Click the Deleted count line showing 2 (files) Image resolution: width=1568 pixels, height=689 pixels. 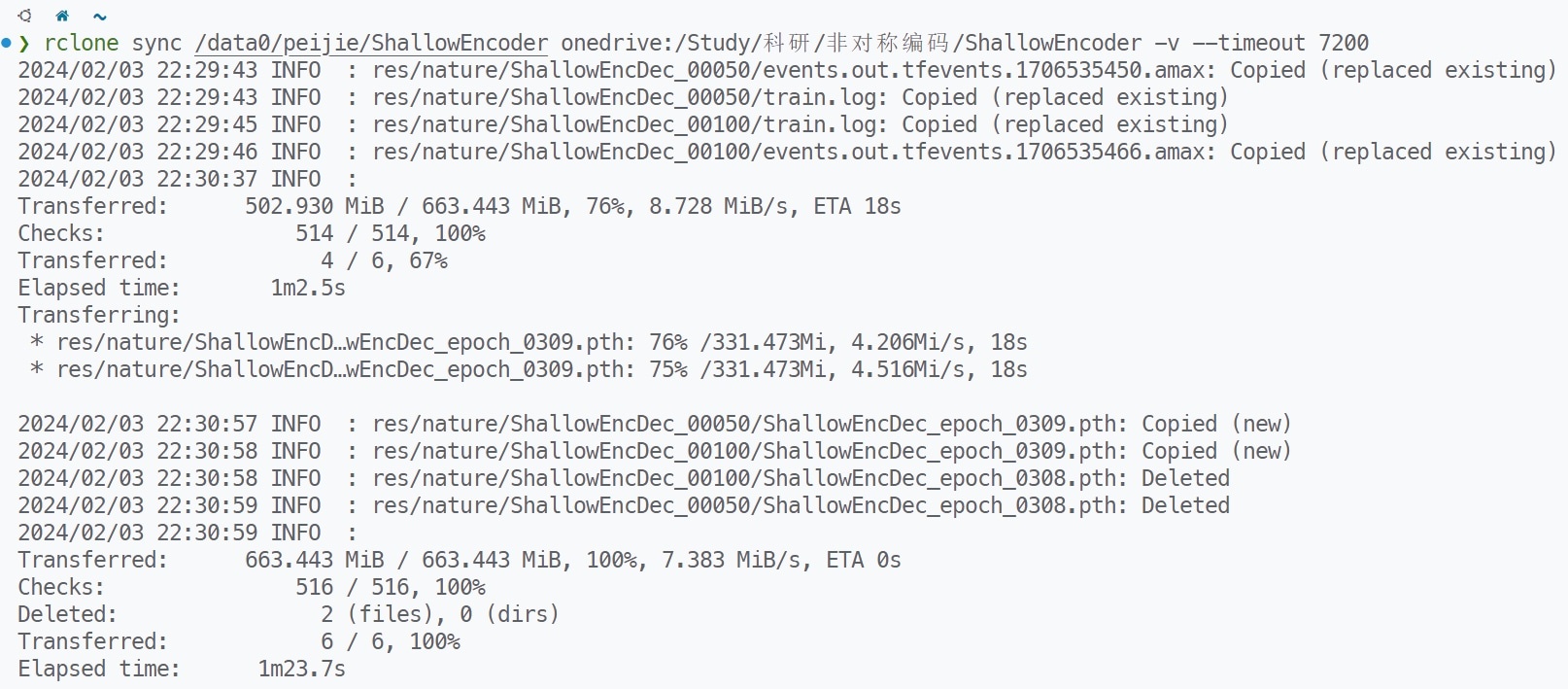440,614
